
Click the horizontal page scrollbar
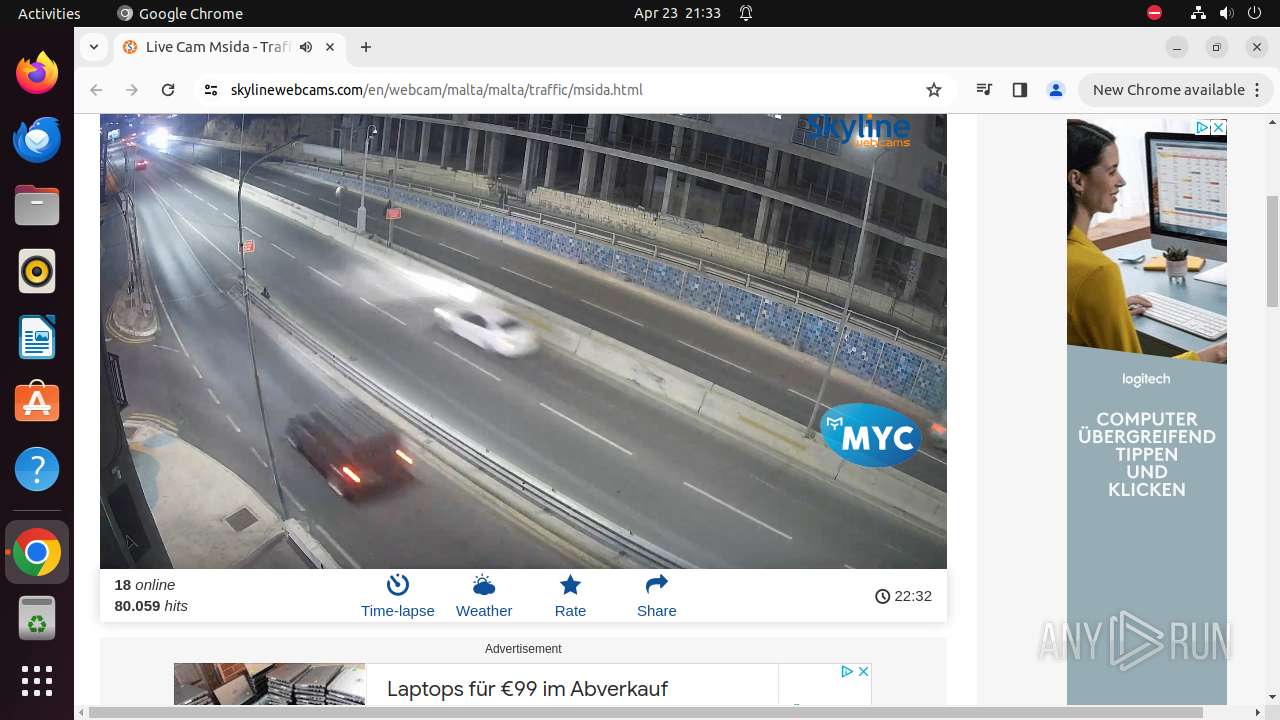pos(645,712)
